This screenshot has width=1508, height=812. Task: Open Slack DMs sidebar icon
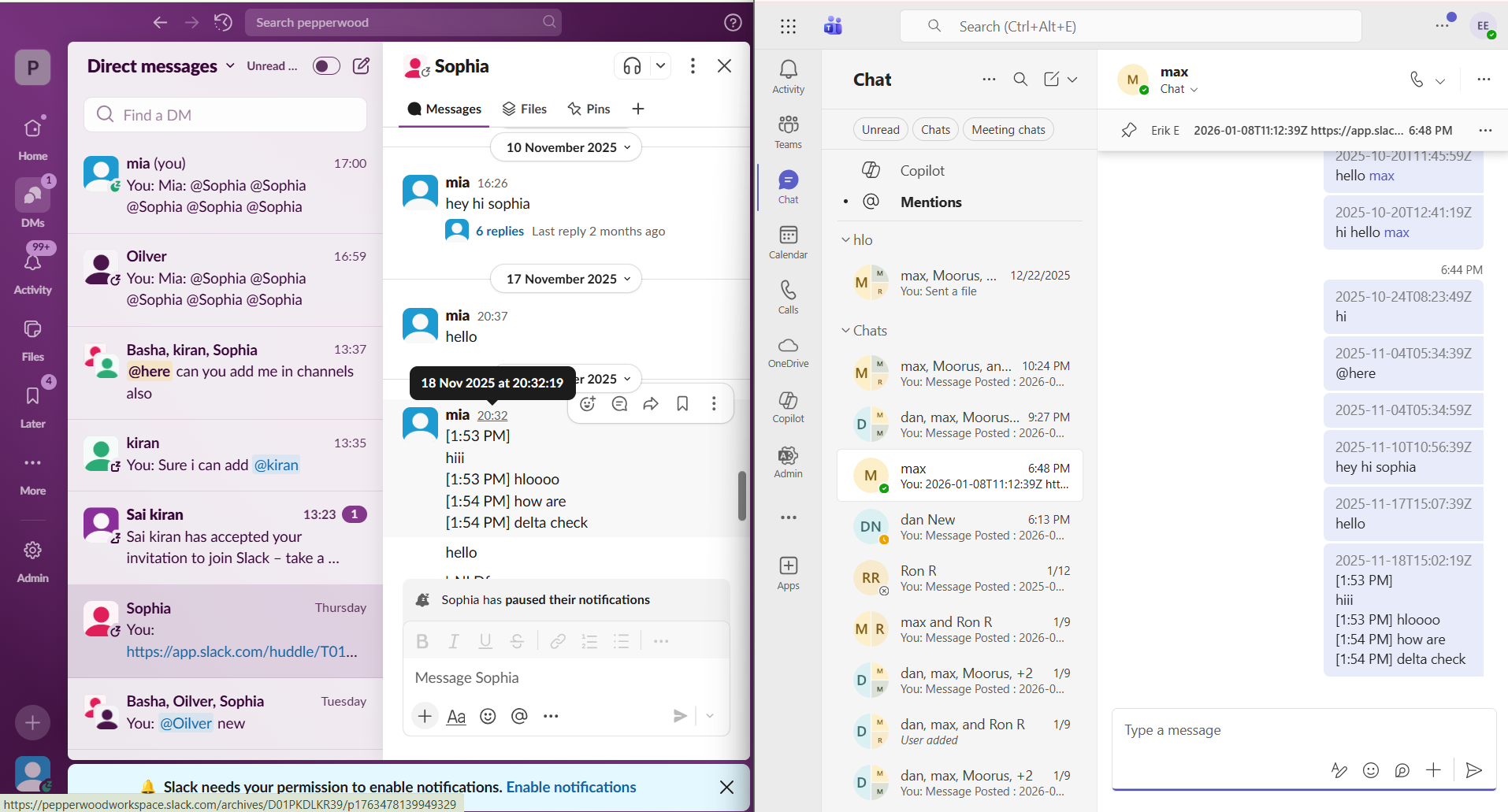(32, 203)
